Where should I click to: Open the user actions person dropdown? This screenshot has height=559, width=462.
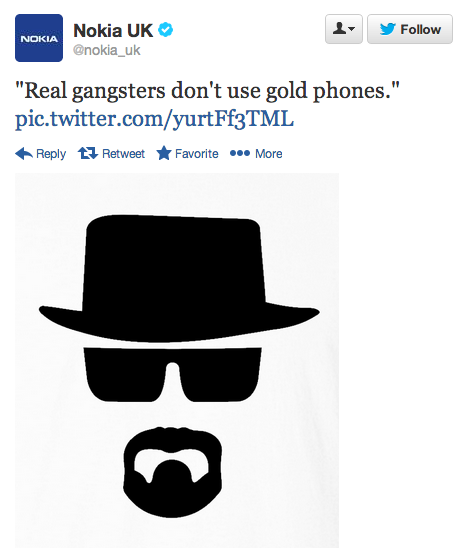pyautogui.click(x=344, y=29)
